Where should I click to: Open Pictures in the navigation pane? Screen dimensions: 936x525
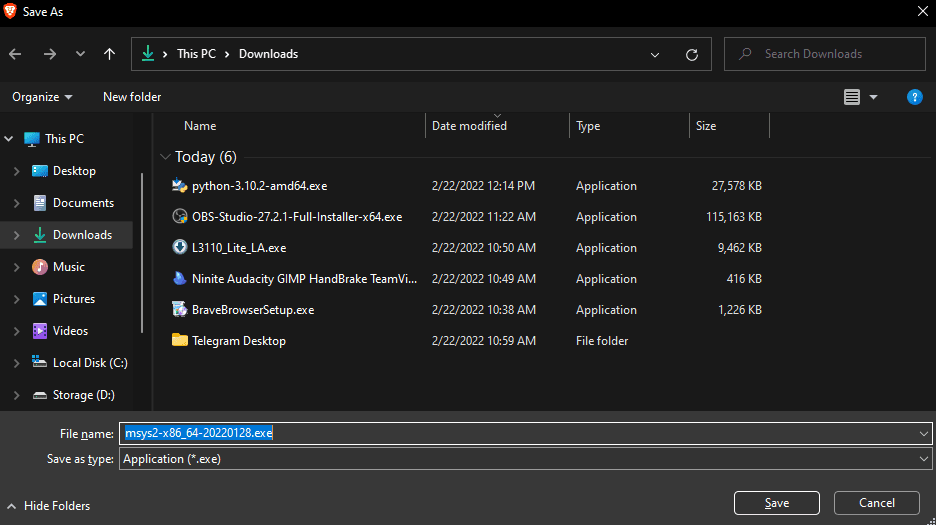(x=73, y=299)
